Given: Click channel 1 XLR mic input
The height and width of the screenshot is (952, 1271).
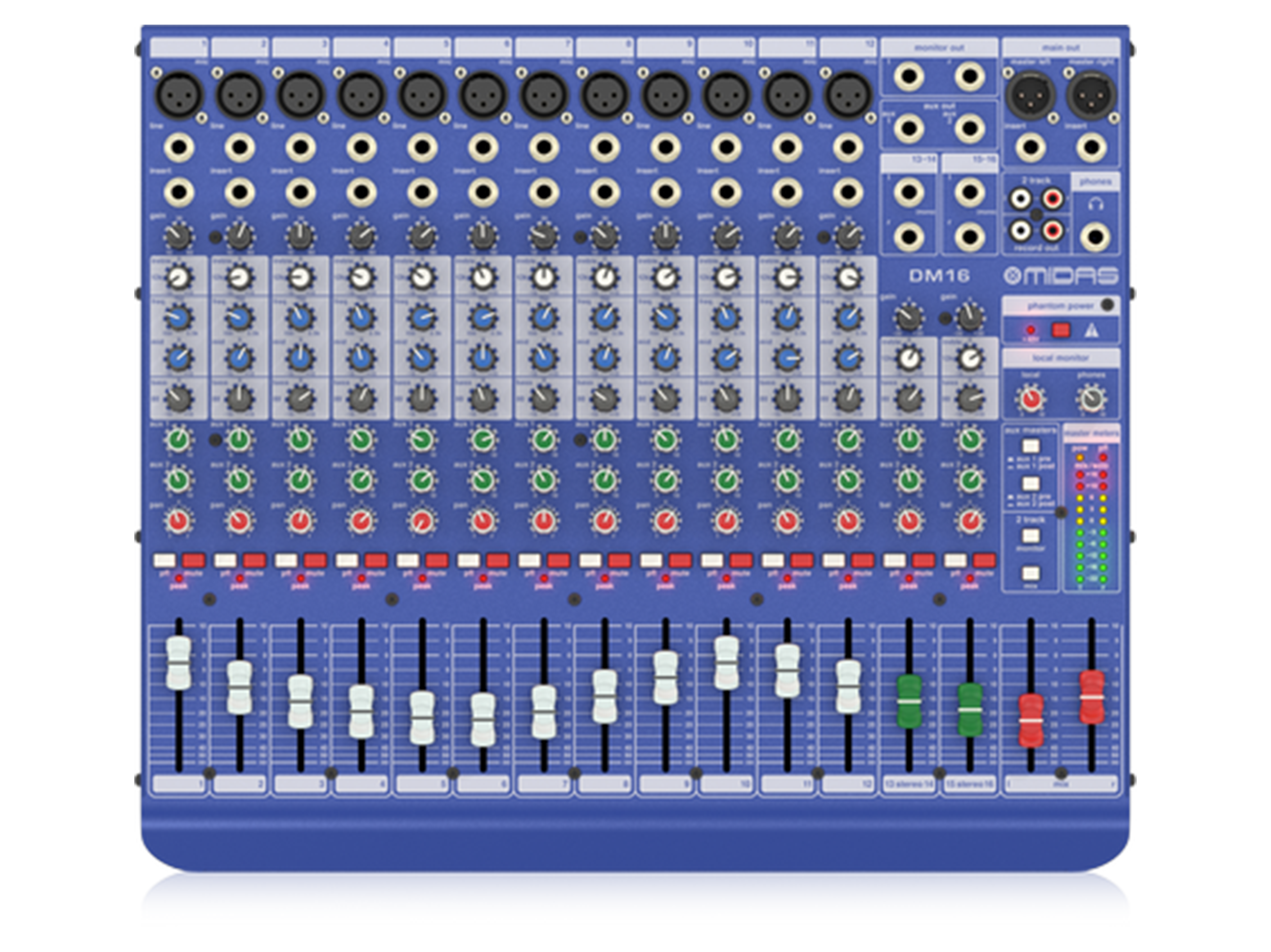Looking at the screenshot, I should [x=179, y=95].
